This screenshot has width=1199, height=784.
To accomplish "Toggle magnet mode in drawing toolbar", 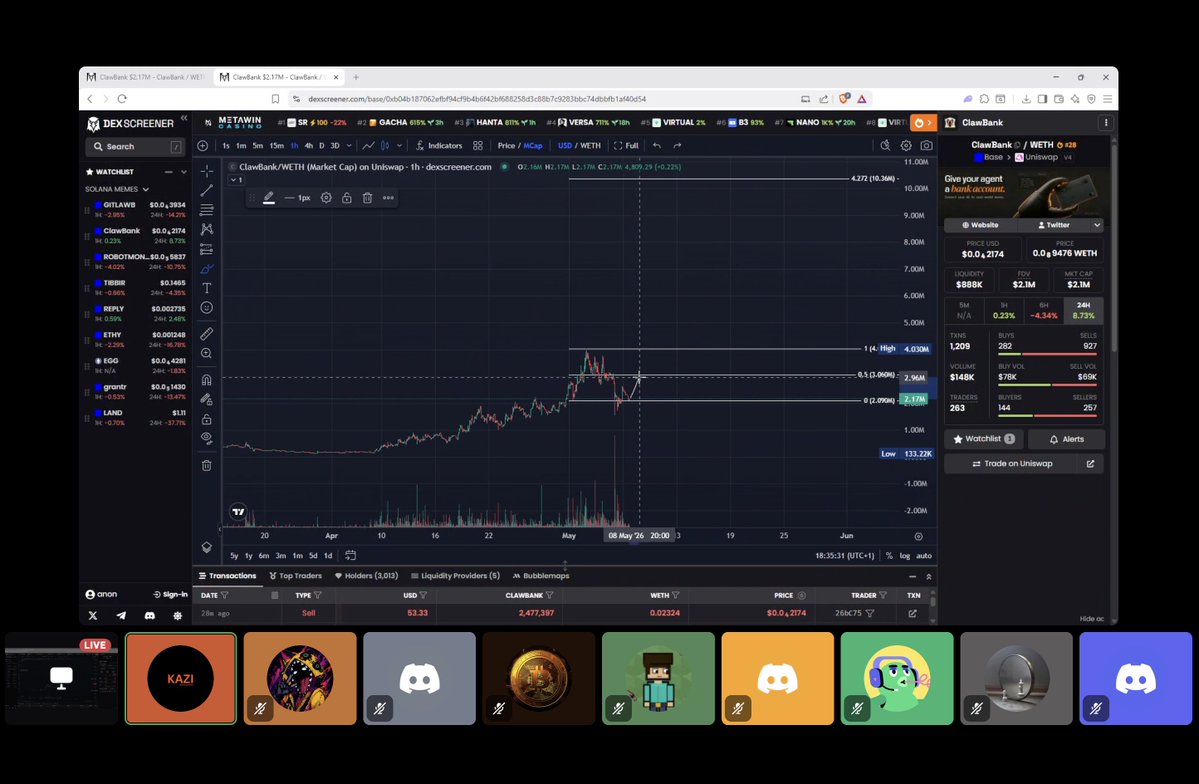I will pos(206,379).
